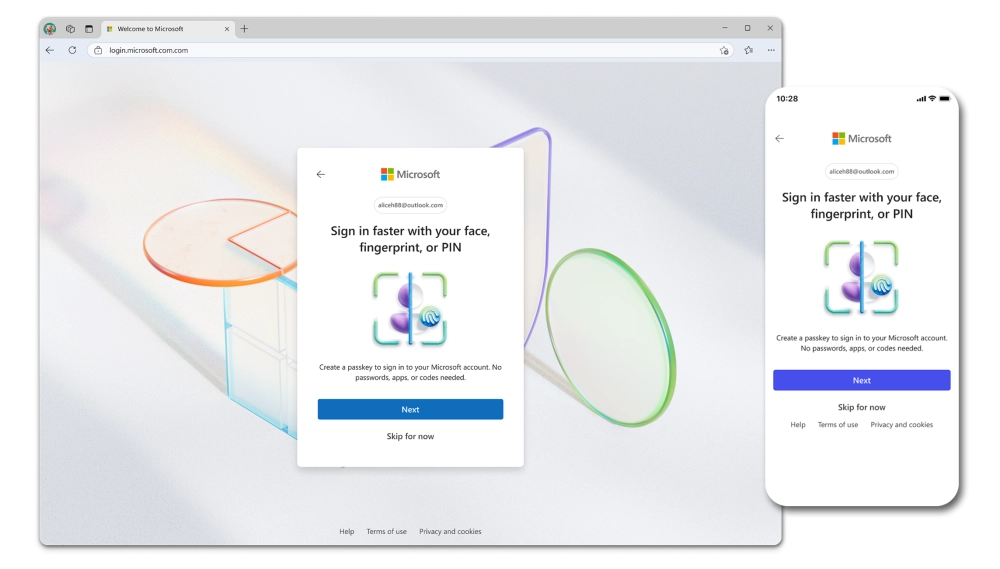The image size is (1000, 569).
Task: Open the browser workspaces icon
Action: click(70, 29)
